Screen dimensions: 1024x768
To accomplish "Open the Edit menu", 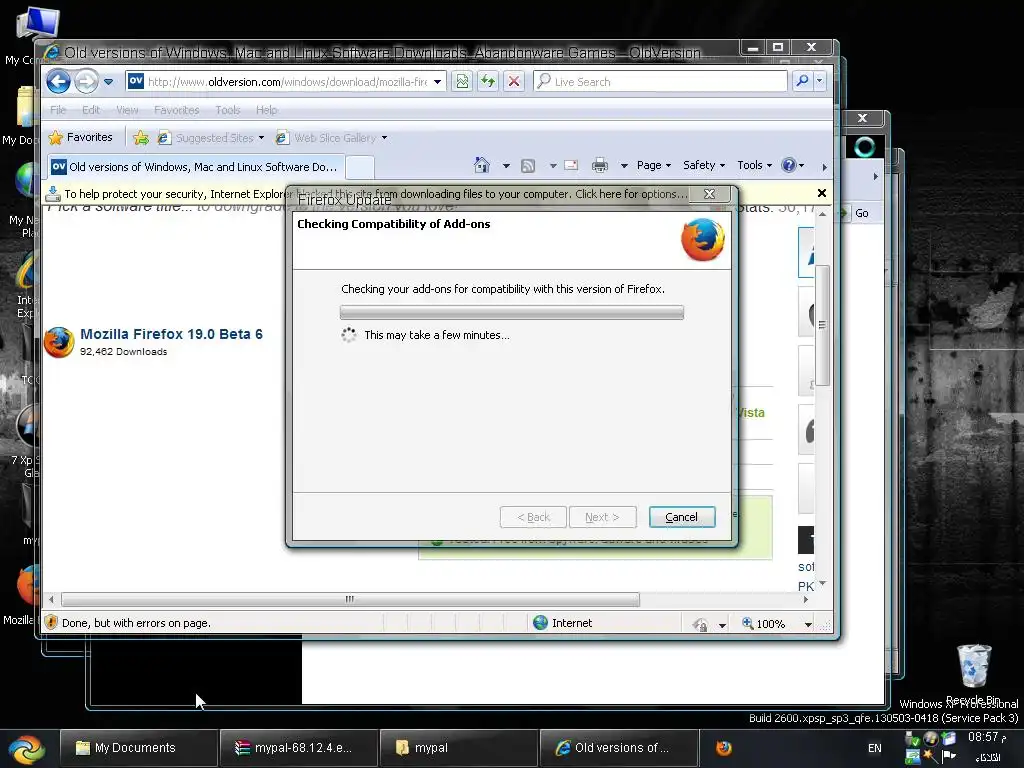I will [x=91, y=110].
